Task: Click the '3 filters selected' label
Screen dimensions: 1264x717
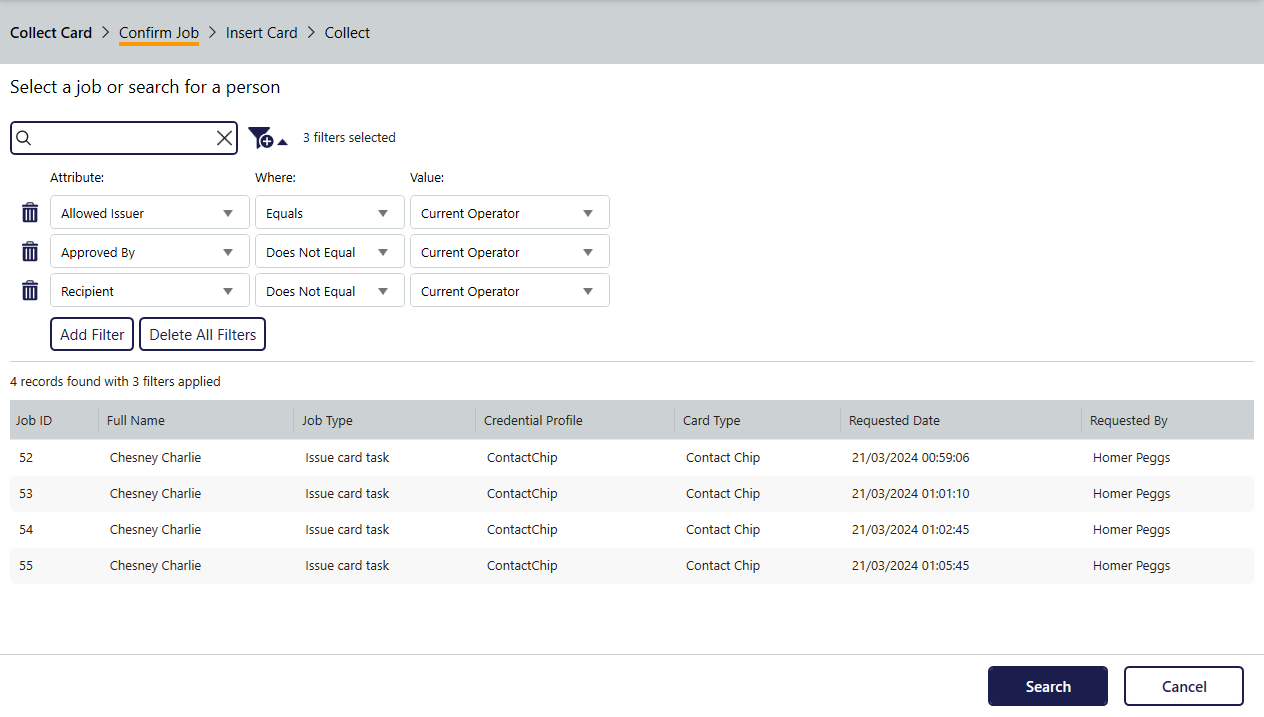Action: (349, 138)
